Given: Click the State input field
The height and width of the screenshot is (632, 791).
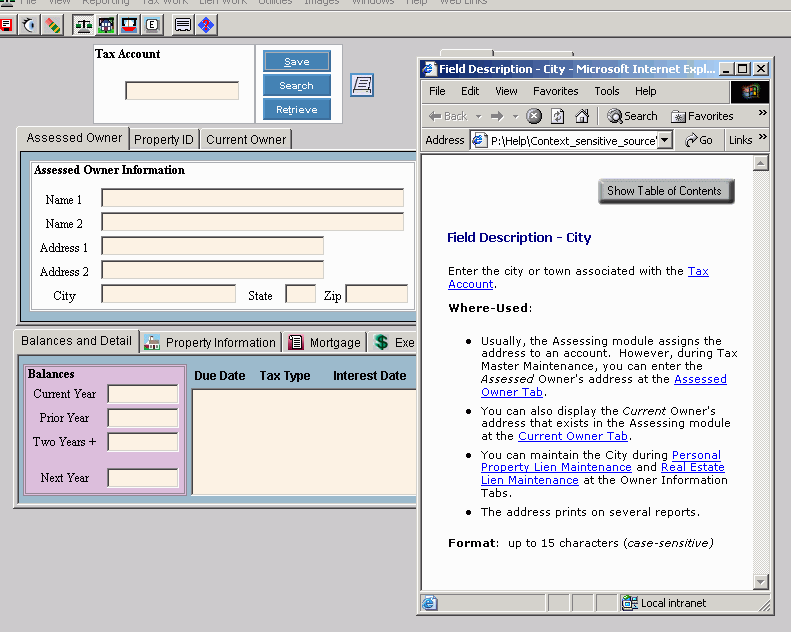Looking at the screenshot, I should (x=301, y=294).
